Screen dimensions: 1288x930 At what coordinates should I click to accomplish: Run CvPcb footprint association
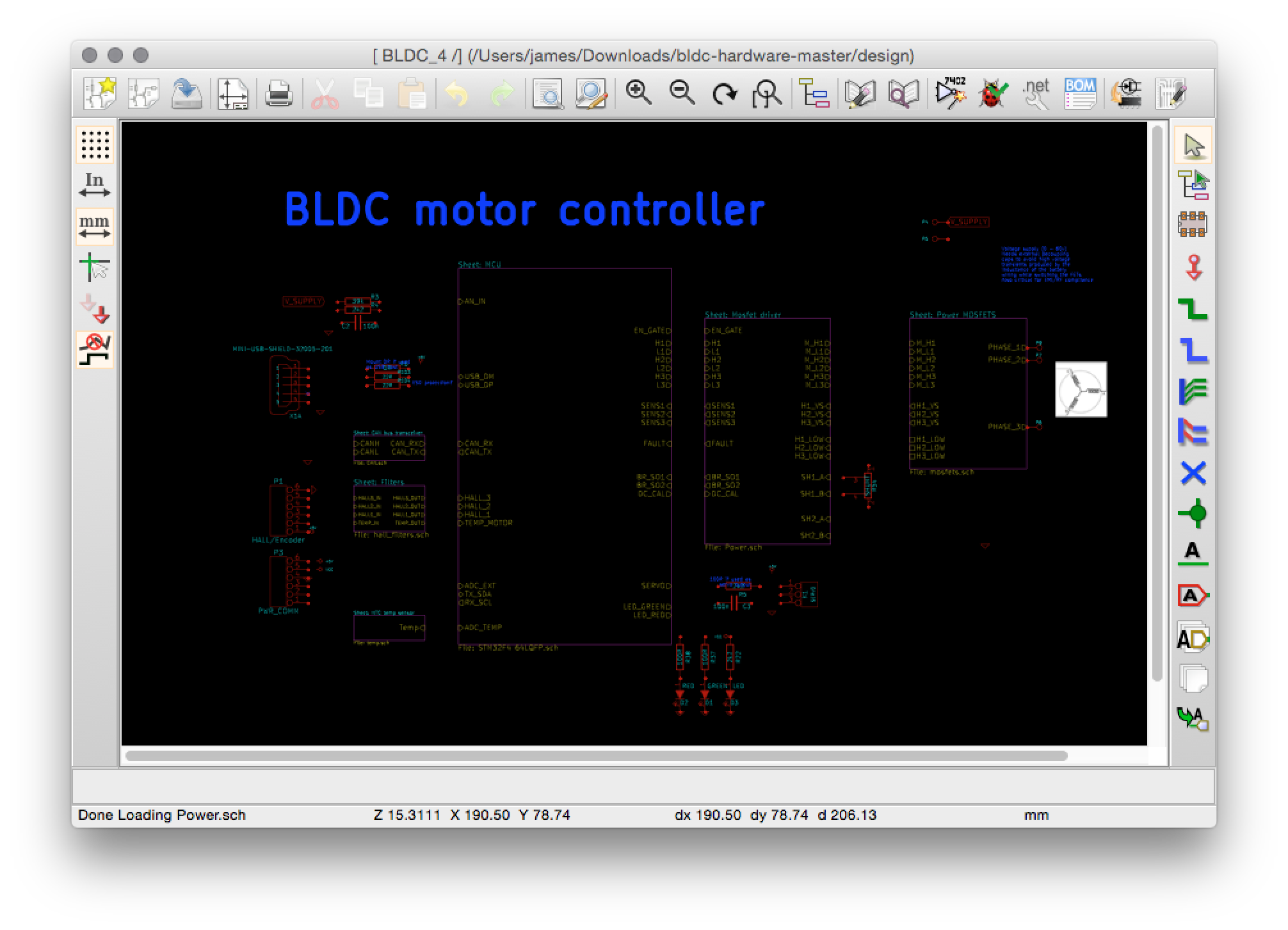(x=1127, y=94)
